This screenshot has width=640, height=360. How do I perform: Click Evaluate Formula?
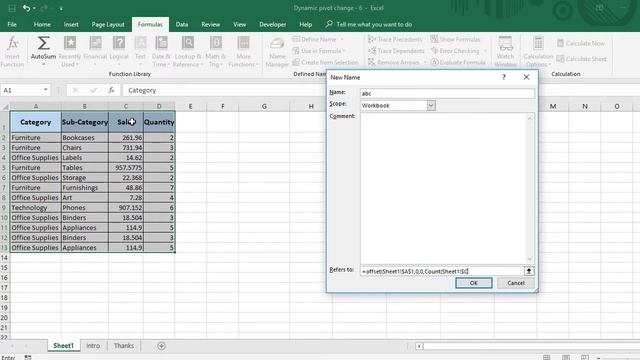pyautogui.click(x=458, y=62)
